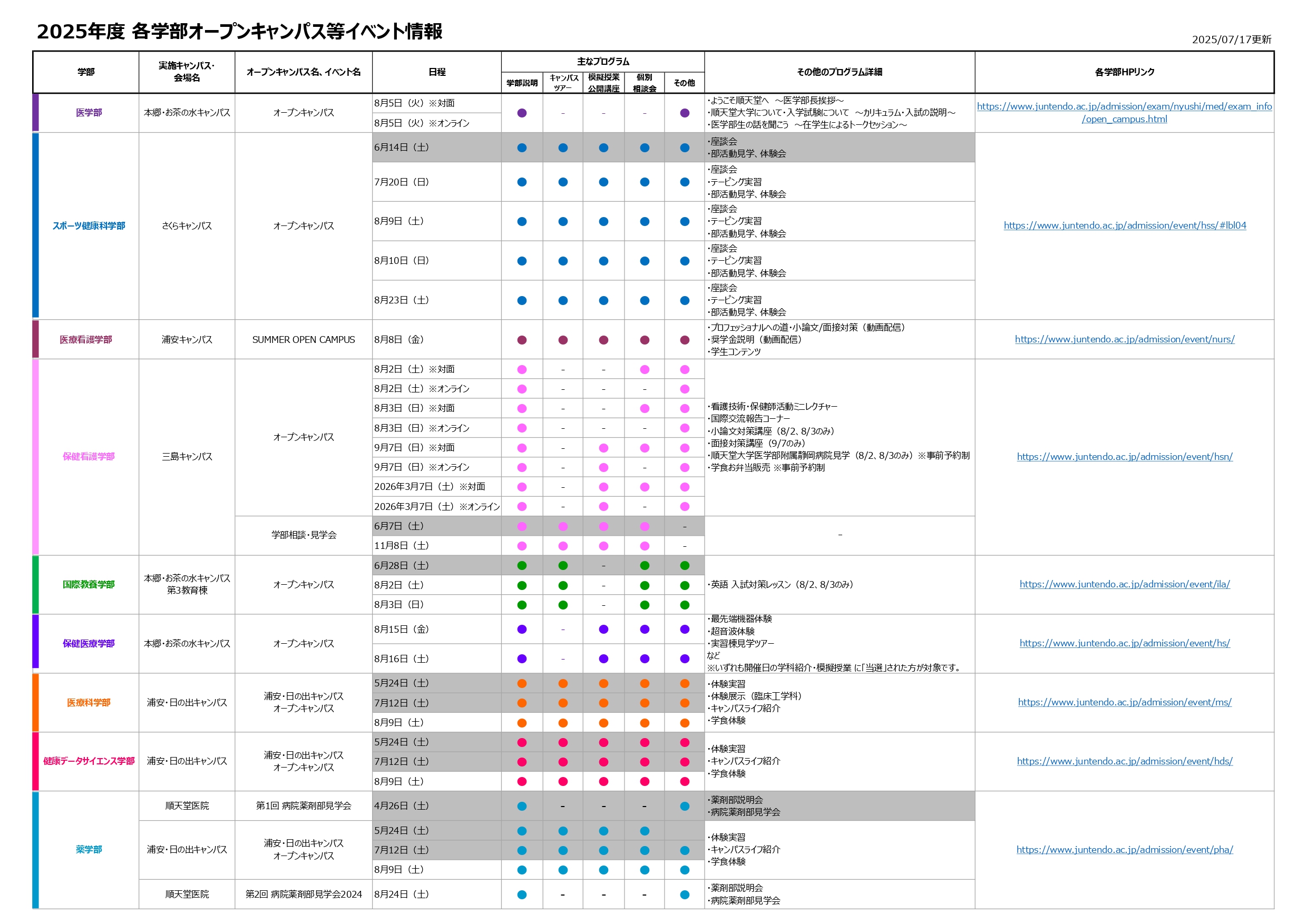The width and height of the screenshot is (1307, 924).
Task: Click the 三島キャンパス cell
Action: click(x=187, y=456)
